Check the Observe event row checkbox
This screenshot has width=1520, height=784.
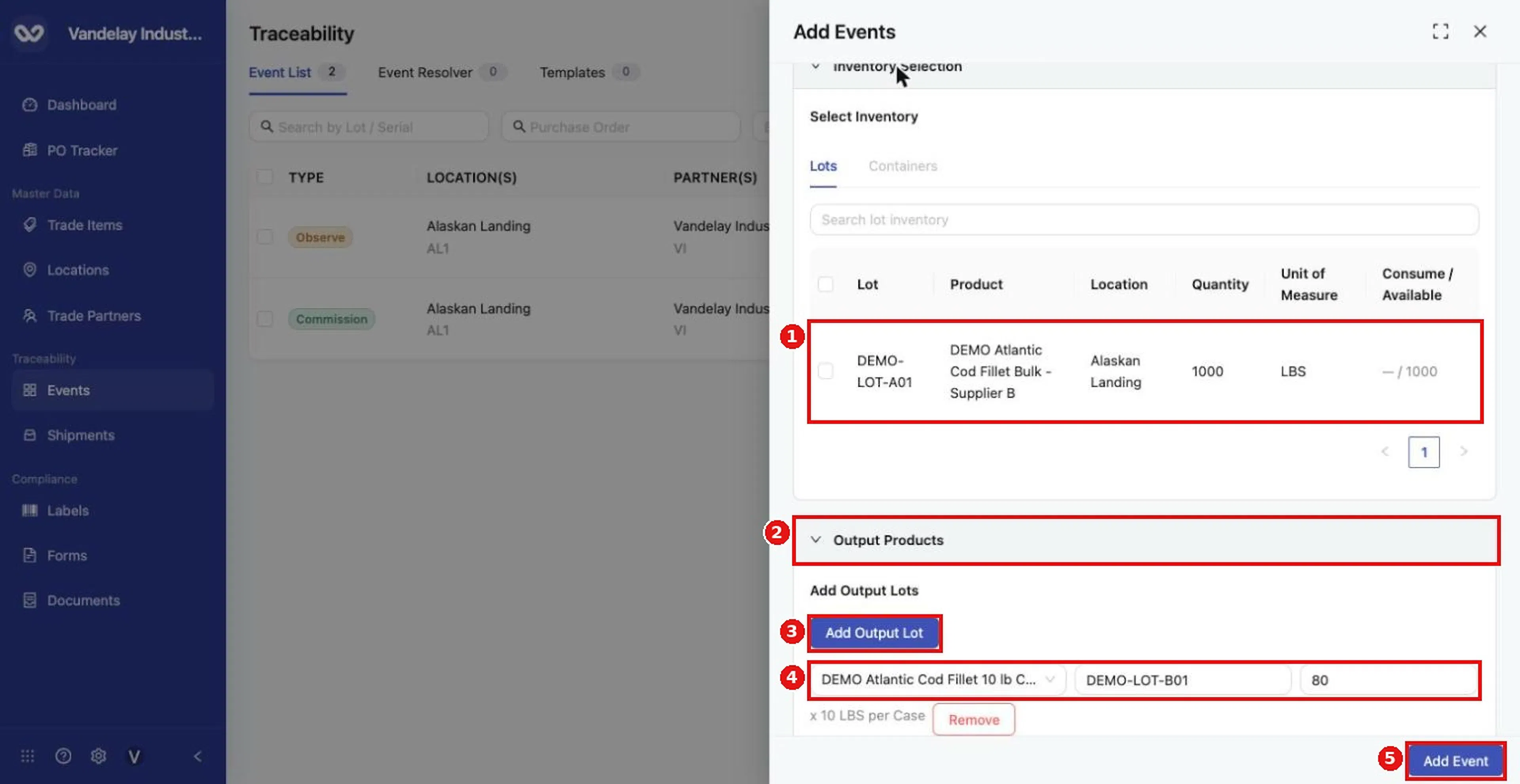[x=265, y=237]
